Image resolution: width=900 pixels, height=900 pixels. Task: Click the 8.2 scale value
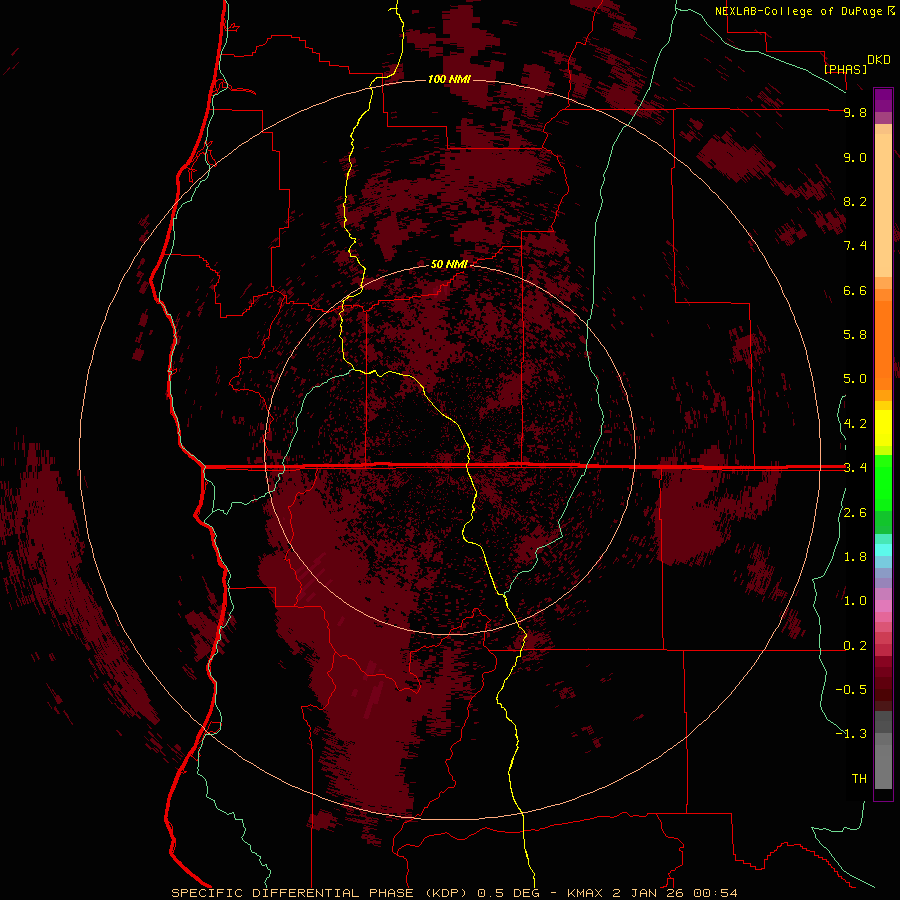click(855, 201)
